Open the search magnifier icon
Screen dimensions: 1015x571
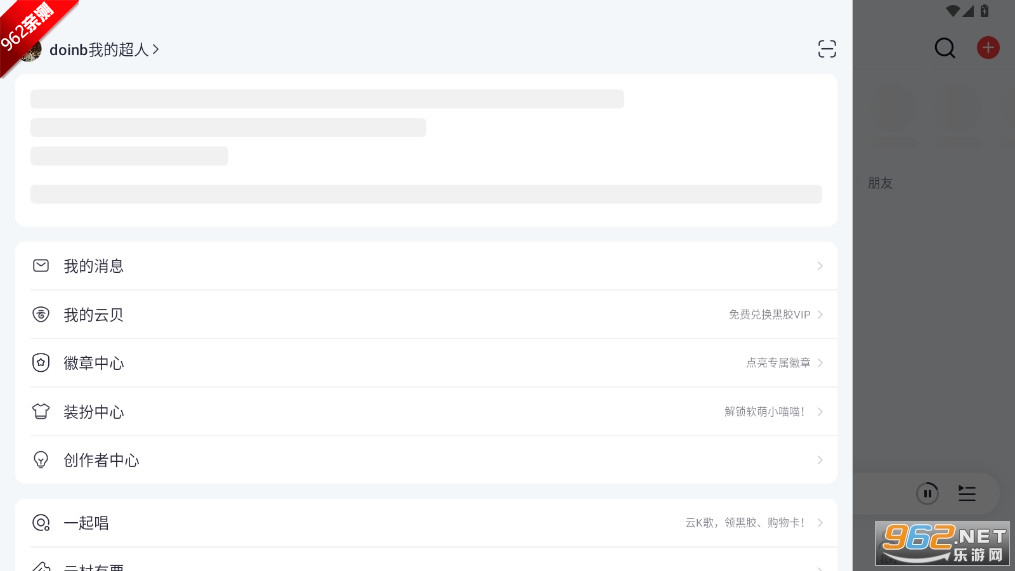(944, 48)
